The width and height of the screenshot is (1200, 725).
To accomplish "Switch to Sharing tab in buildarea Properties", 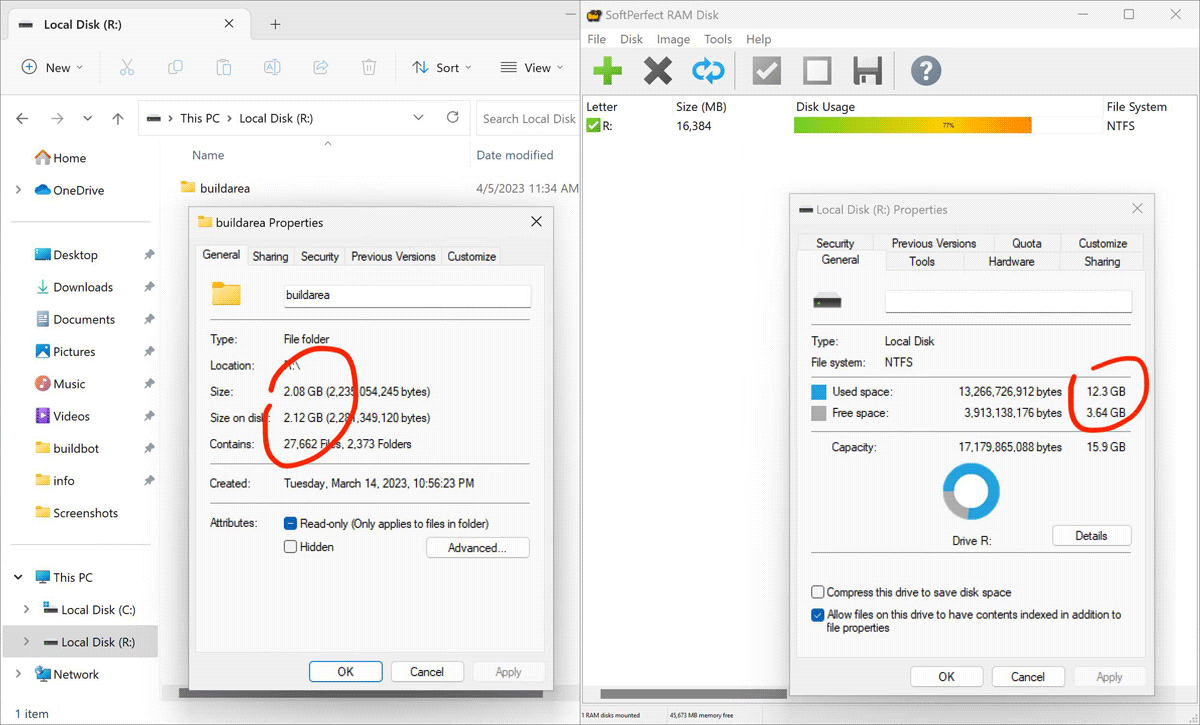I will point(270,257).
